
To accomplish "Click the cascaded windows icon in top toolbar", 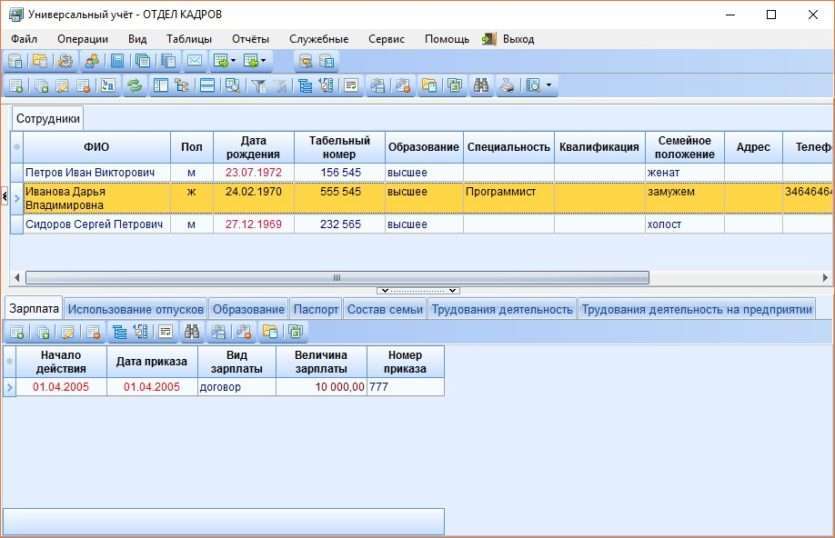I will click(x=143, y=61).
